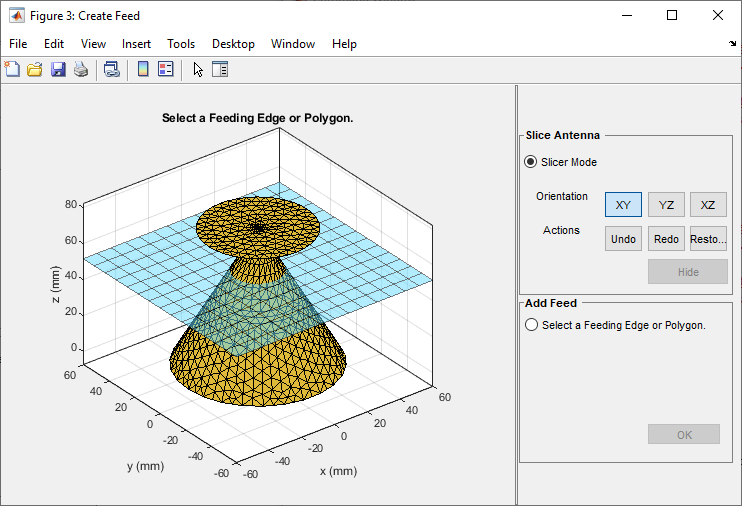Click the New Figure toolbar icon
Image resolution: width=742 pixels, height=506 pixels.
(x=12, y=69)
